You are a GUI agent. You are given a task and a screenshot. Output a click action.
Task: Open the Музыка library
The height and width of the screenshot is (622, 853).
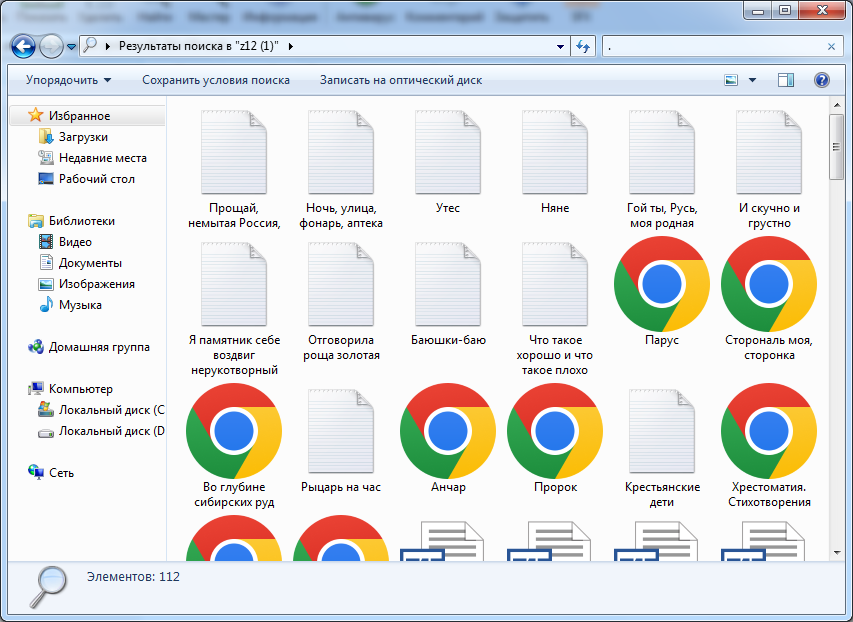click(x=80, y=305)
